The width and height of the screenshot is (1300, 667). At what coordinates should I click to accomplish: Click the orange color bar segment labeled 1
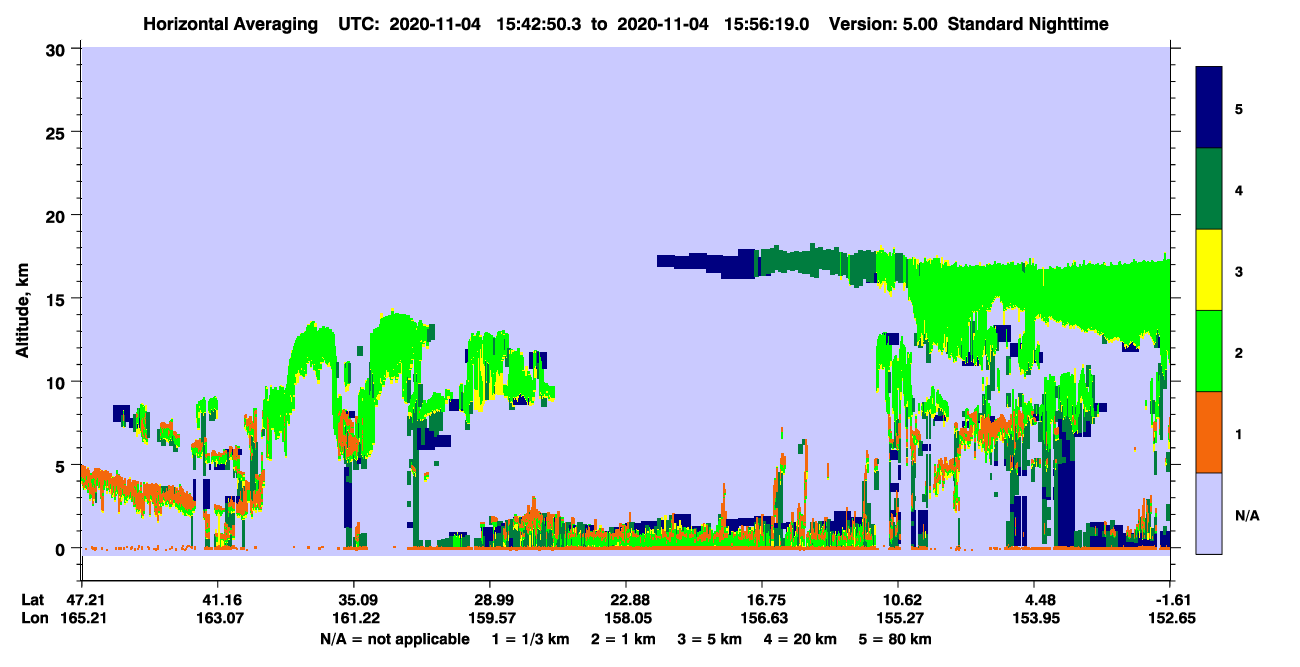pos(1209,431)
